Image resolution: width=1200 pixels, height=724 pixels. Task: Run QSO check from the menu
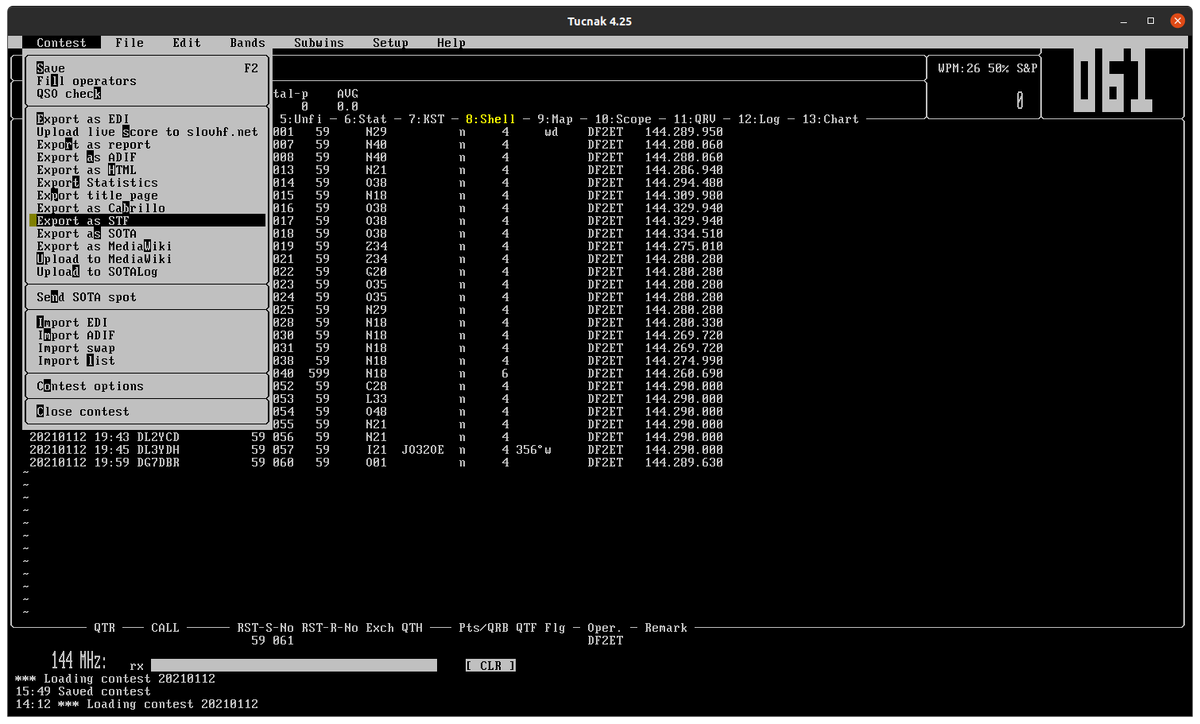coord(148,94)
